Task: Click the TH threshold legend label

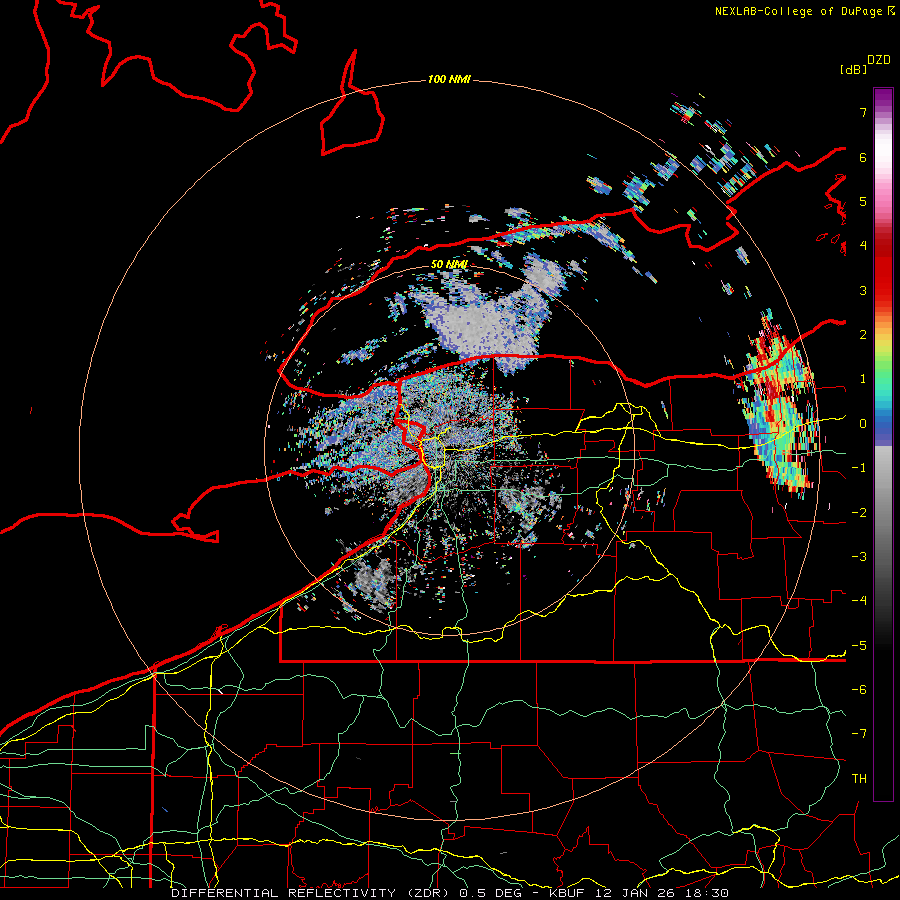Action: point(859,779)
